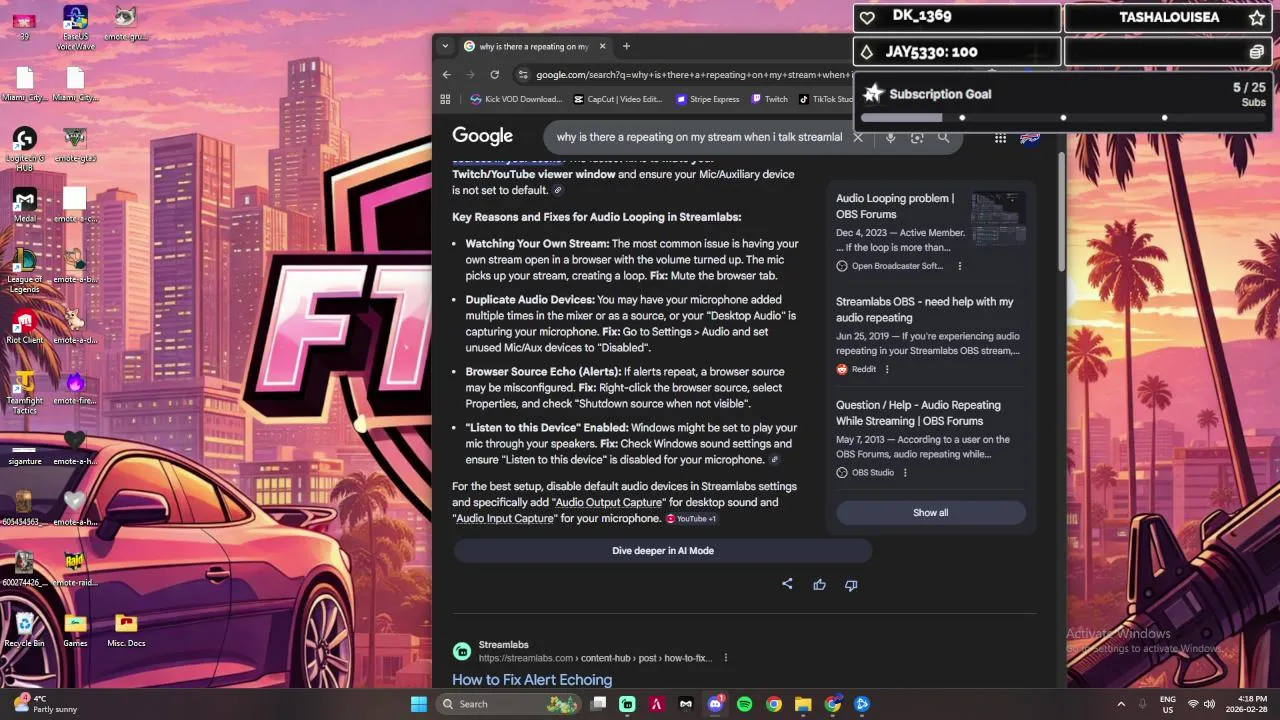Open Spotify from the taskbar
The height and width of the screenshot is (720, 1280).
click(744, 704)
